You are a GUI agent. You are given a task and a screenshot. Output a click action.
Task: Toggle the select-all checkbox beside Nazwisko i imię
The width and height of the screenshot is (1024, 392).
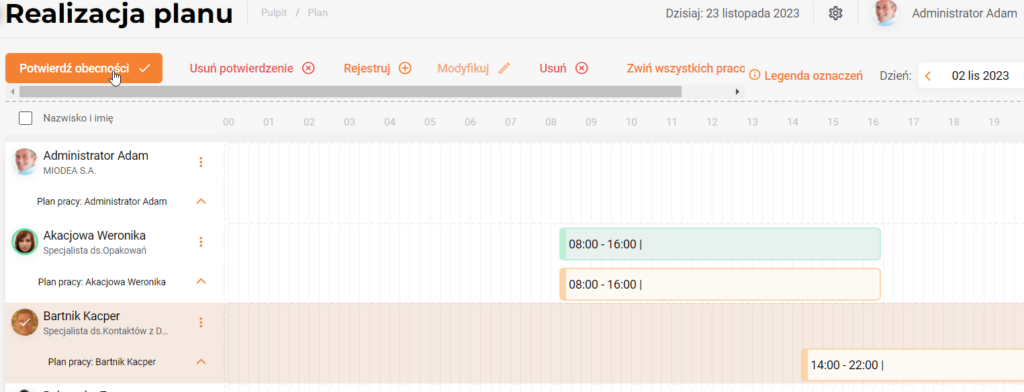[x=25, y=118]
